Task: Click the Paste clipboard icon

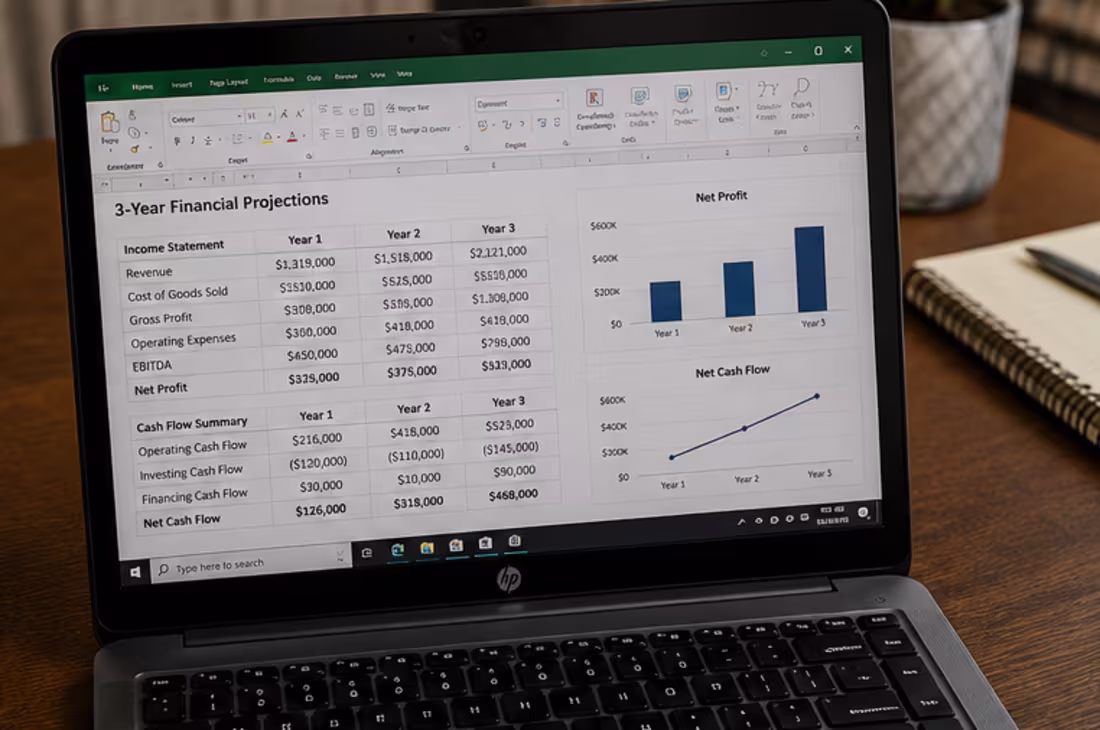Action: click(x=109, y=123)
